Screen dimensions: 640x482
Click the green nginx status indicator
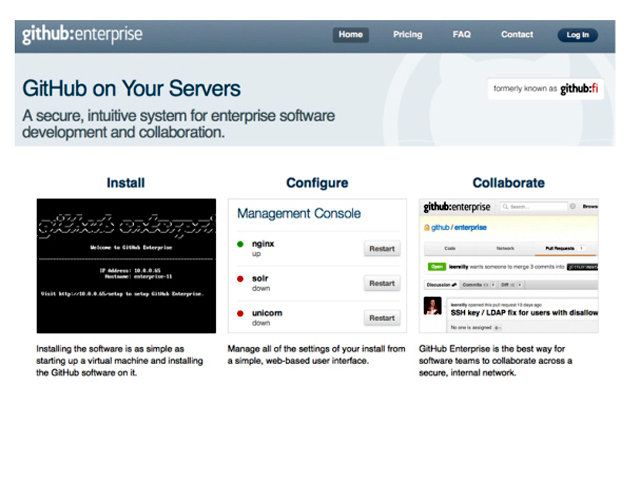coord(240,244)
